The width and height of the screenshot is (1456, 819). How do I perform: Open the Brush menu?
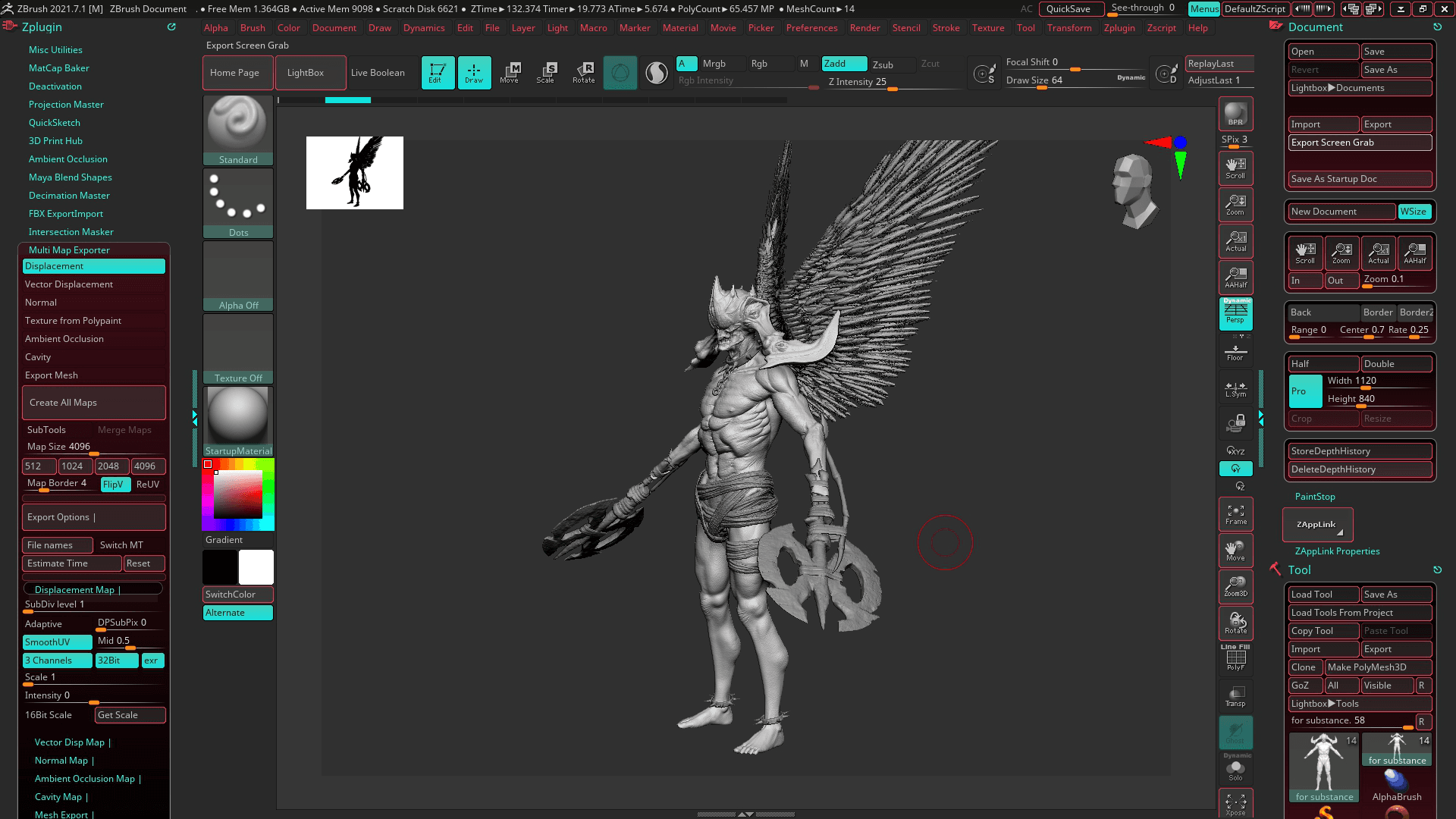pos(253,28)
